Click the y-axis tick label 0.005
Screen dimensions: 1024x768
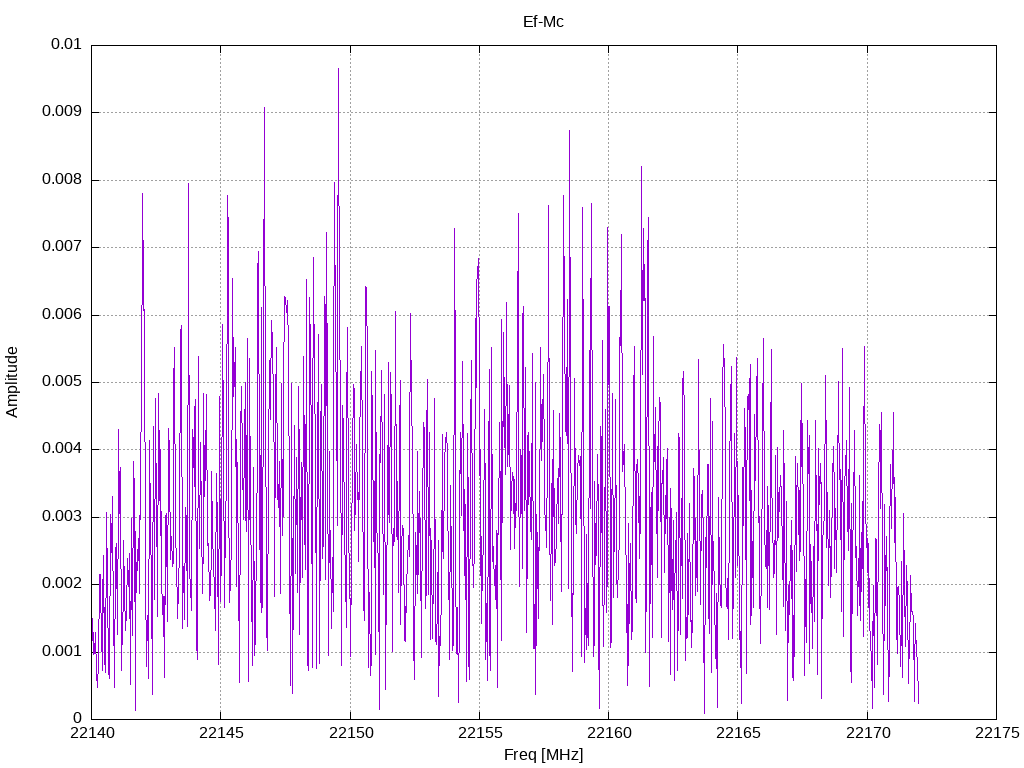62,381
